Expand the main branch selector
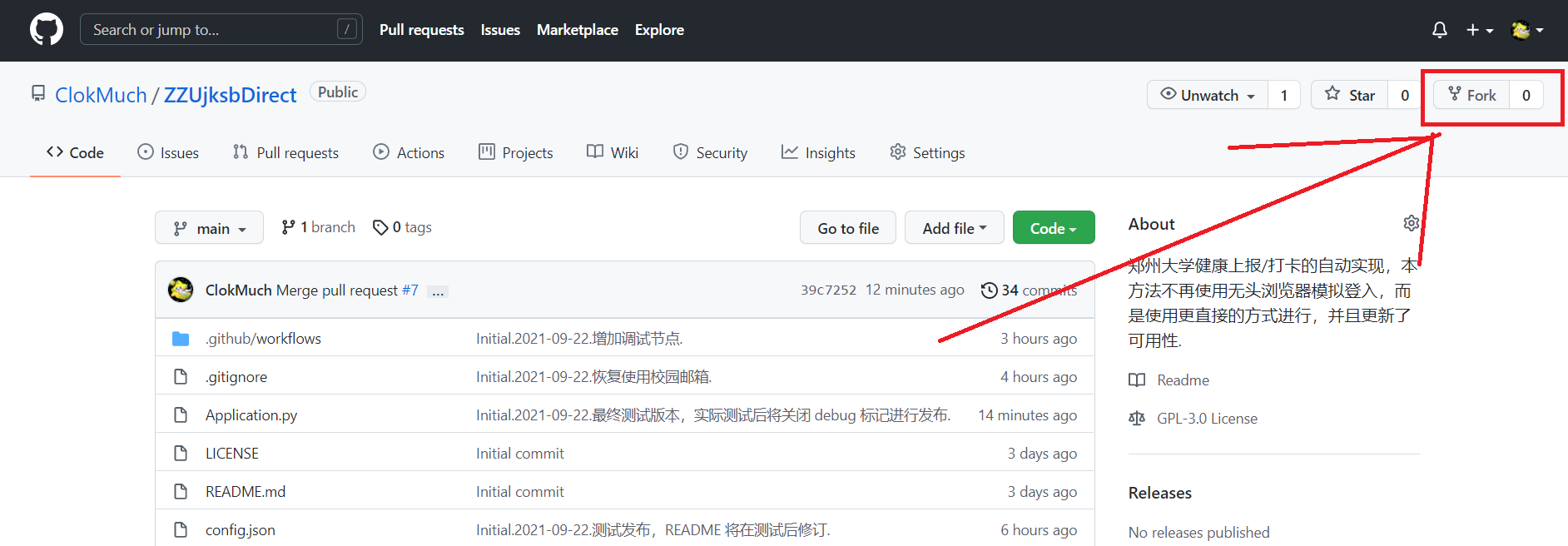The width and height of the screenshot is (1568, 546). pos(209,227)
